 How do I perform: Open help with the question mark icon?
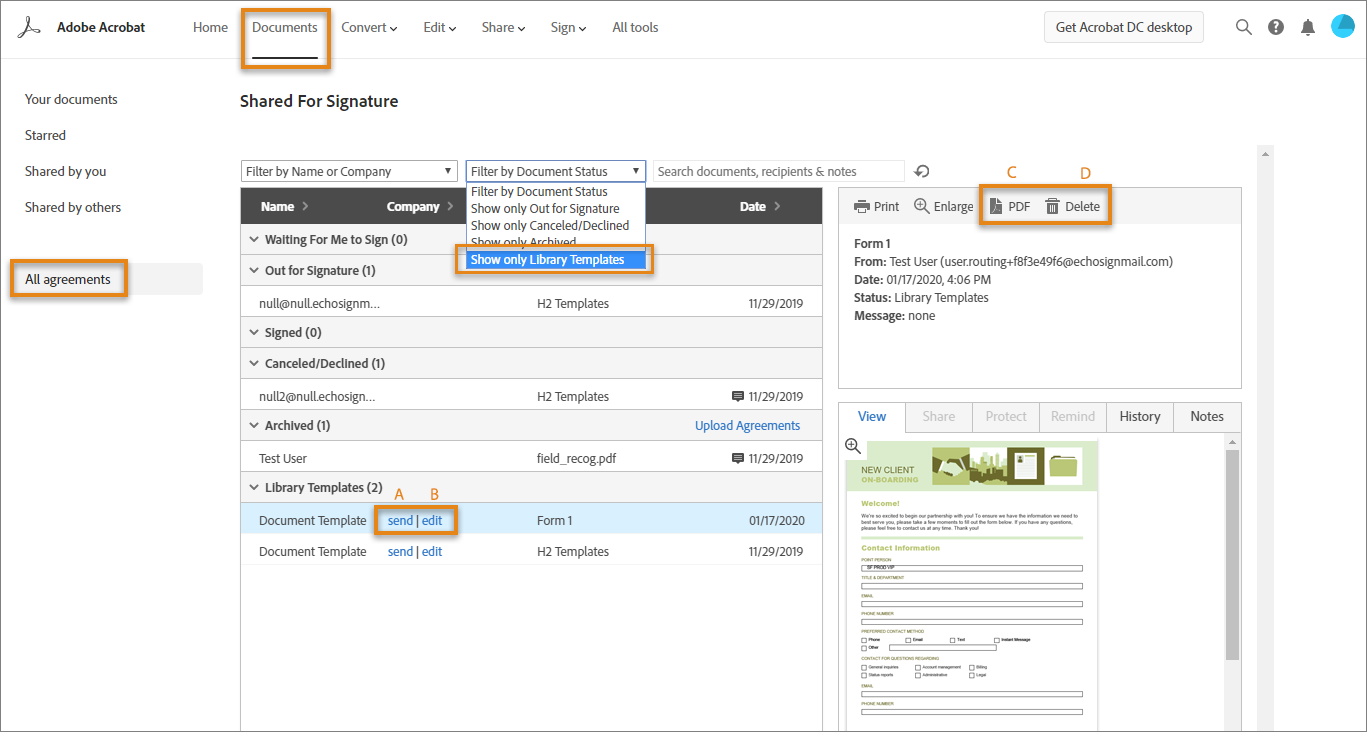(x=1275, y=27)
